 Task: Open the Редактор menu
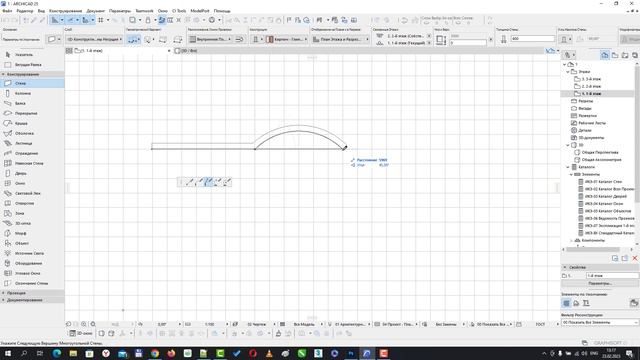point(24,11)
